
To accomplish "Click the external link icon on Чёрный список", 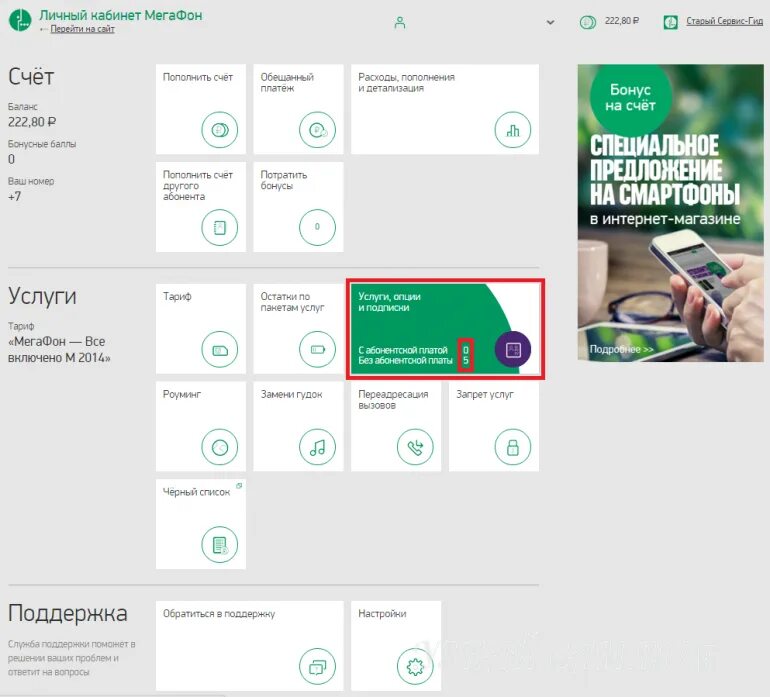I will [x=239, y=486].
